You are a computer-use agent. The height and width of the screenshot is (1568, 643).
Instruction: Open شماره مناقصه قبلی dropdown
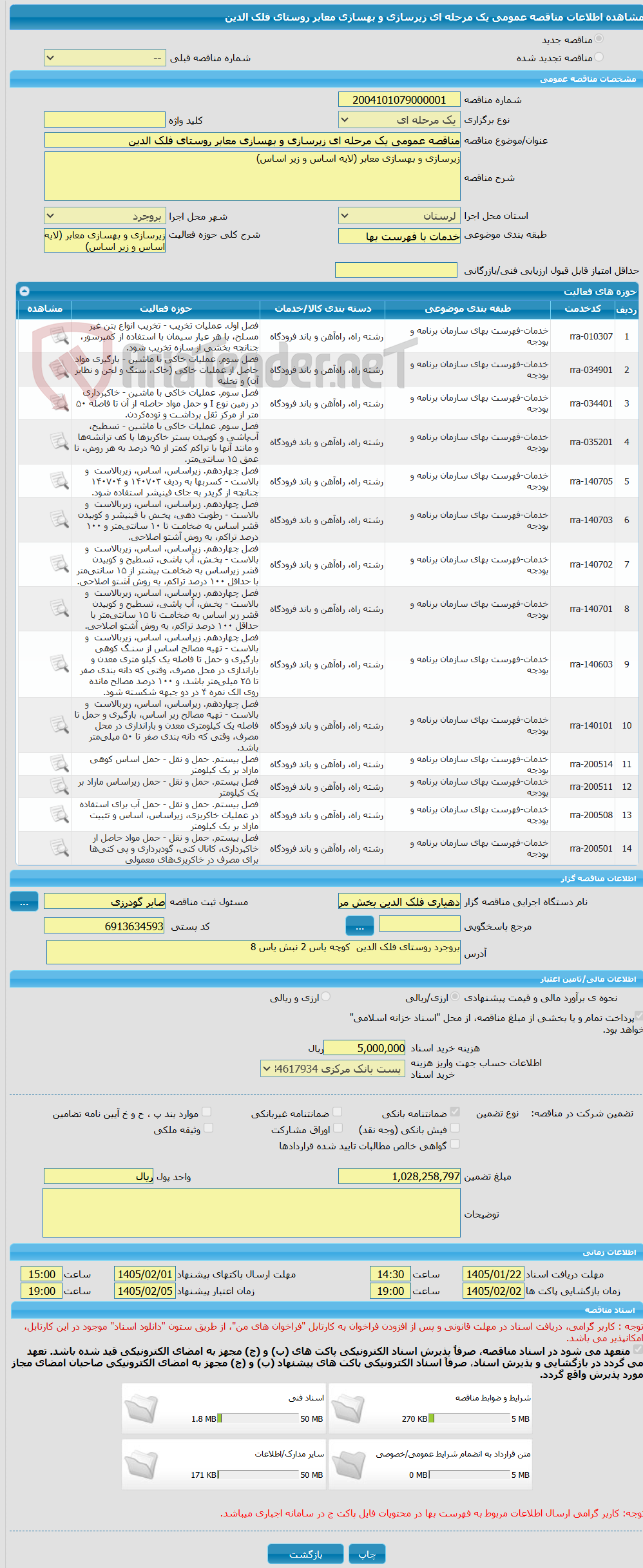coord(104,58)
